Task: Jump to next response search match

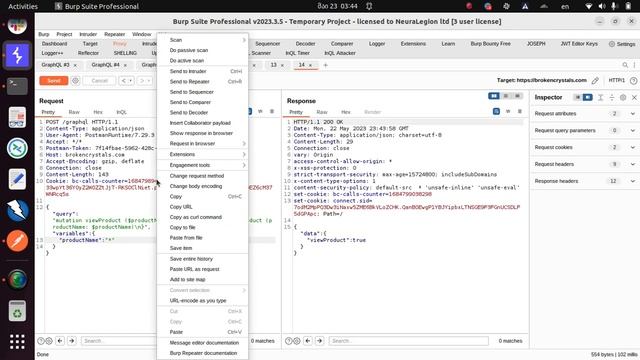Action: point(320,341)
